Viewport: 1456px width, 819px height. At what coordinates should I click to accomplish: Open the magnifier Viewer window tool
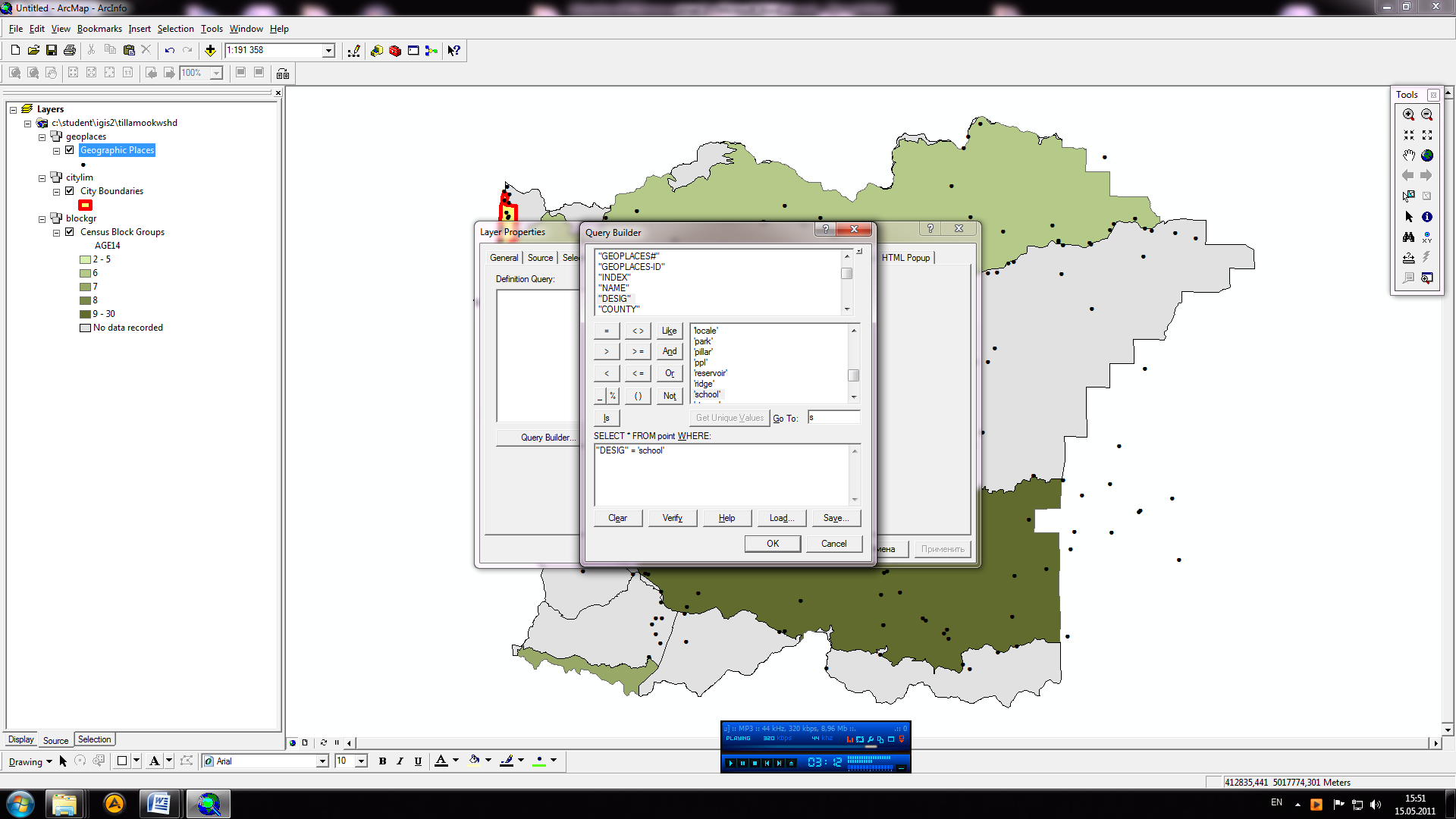click(x=1427, y=278)
